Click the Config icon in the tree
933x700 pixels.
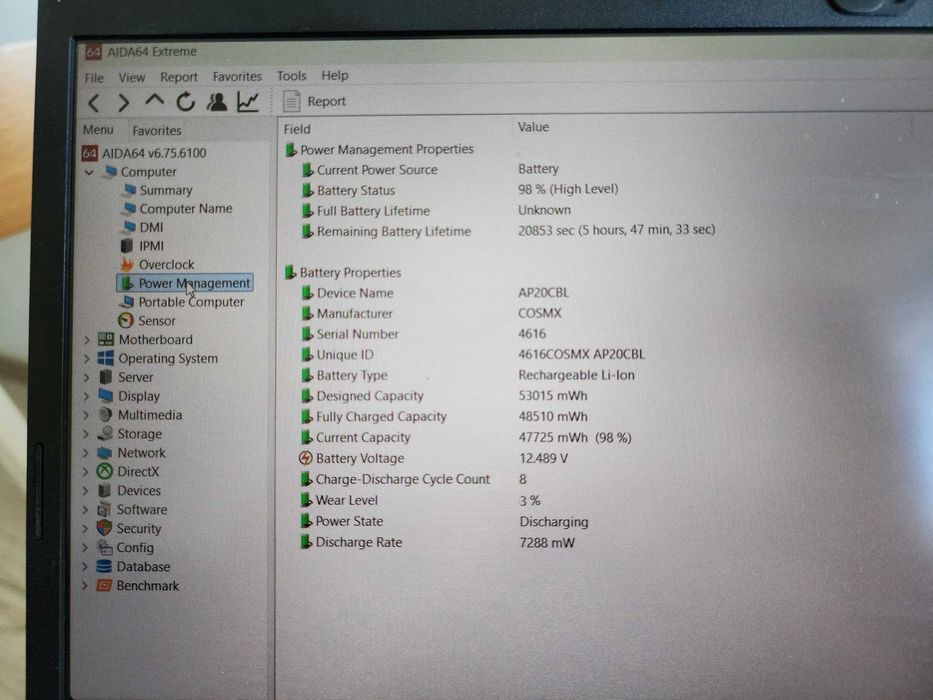[x=104, y=548]
